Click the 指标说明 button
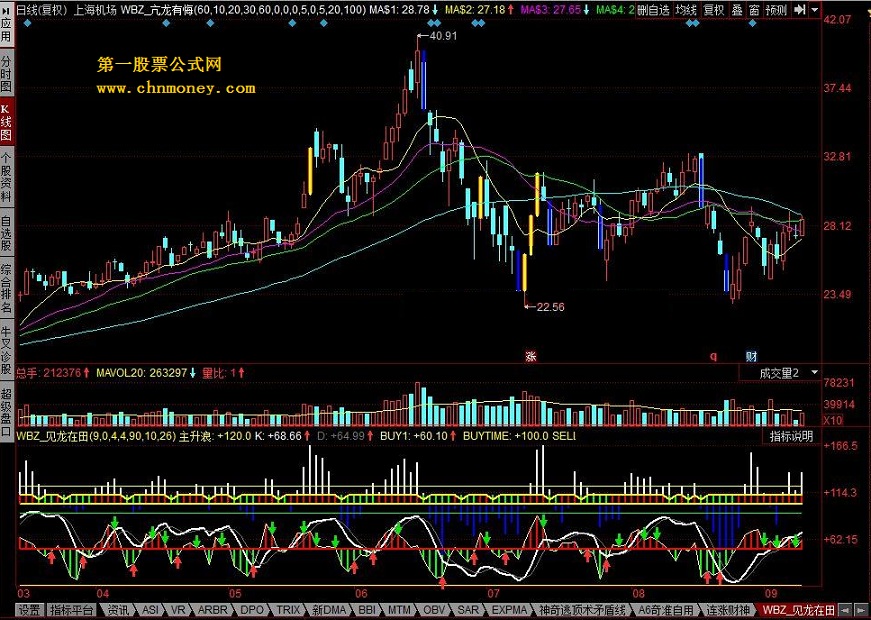 [x=791, y=437]
